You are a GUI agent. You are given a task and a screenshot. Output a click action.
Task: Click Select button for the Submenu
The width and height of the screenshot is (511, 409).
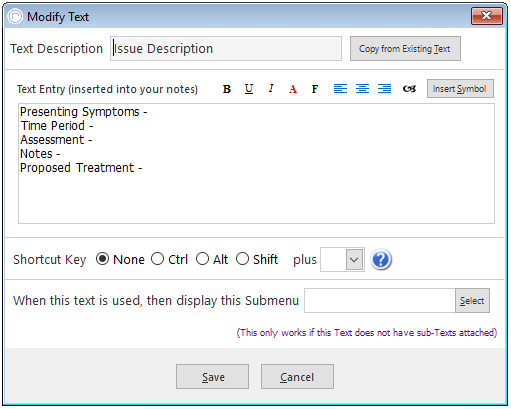(x=472, y=301)
